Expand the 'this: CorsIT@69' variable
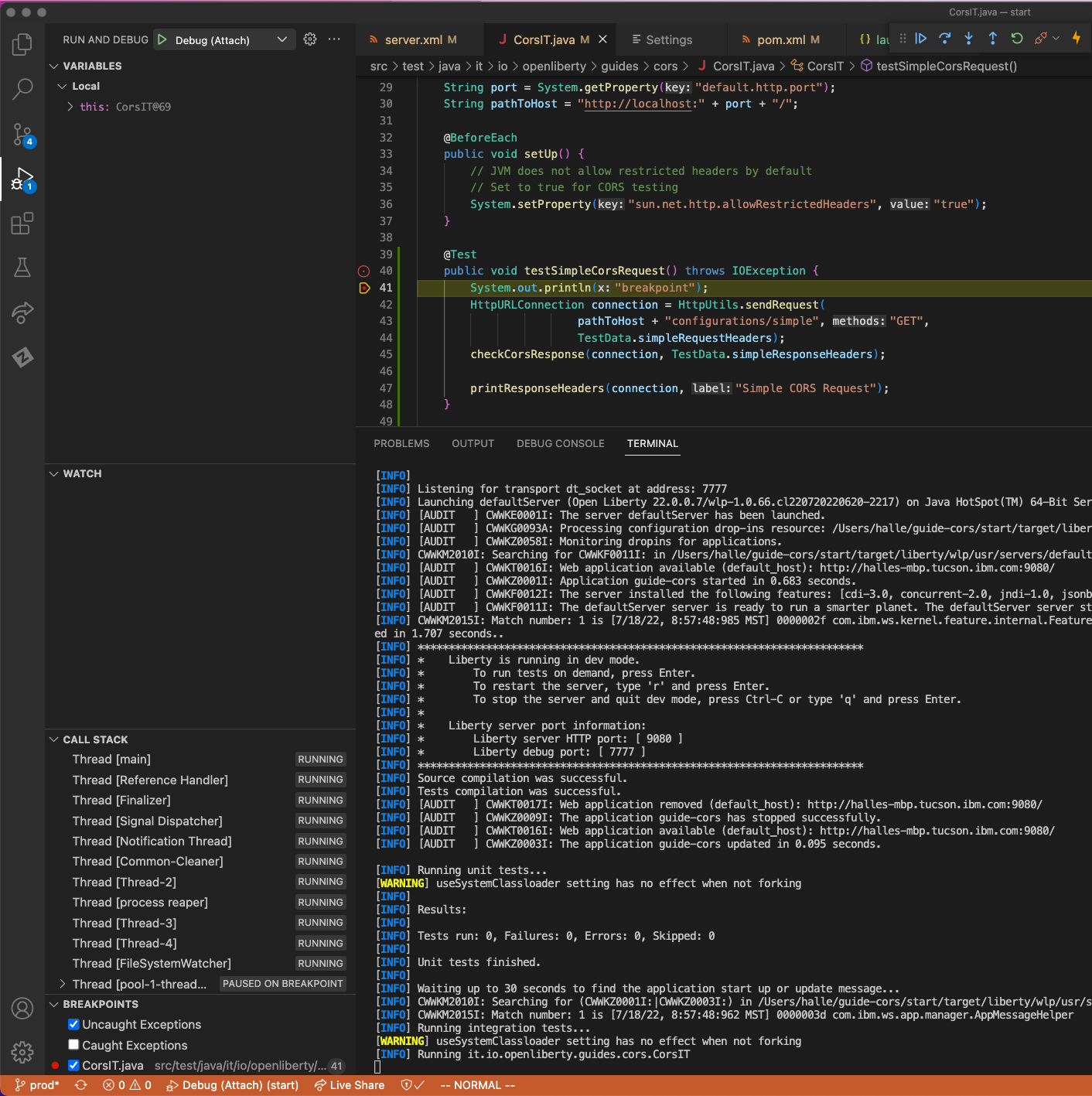The height and width of the screenshot is (1096, 1092). click(69, 107)
